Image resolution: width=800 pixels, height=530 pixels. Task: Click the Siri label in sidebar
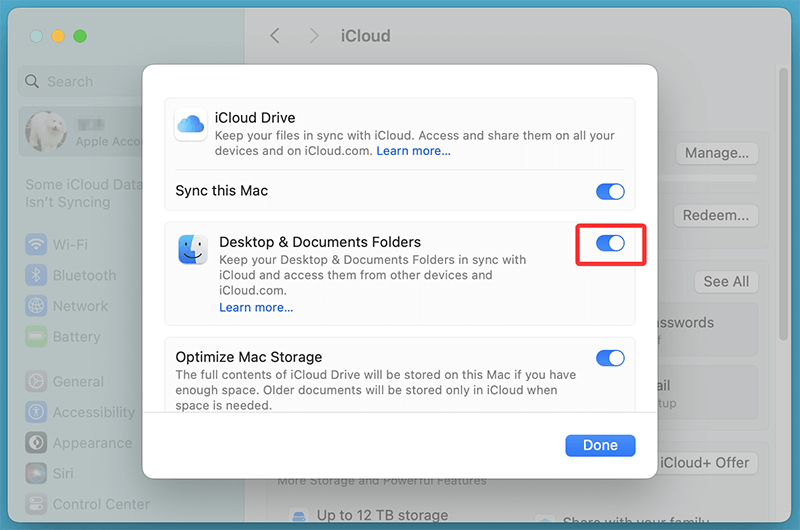click(63, 473)
